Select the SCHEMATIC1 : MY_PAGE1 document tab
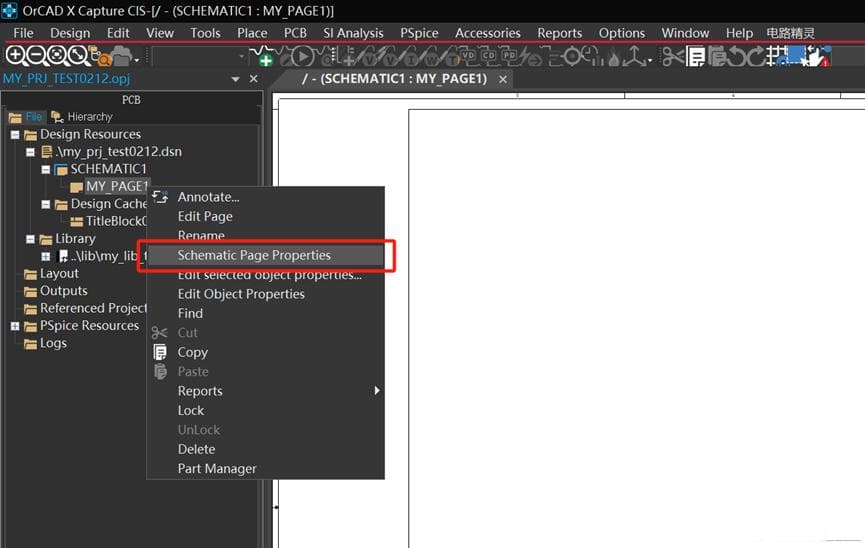 click(394, 79)
